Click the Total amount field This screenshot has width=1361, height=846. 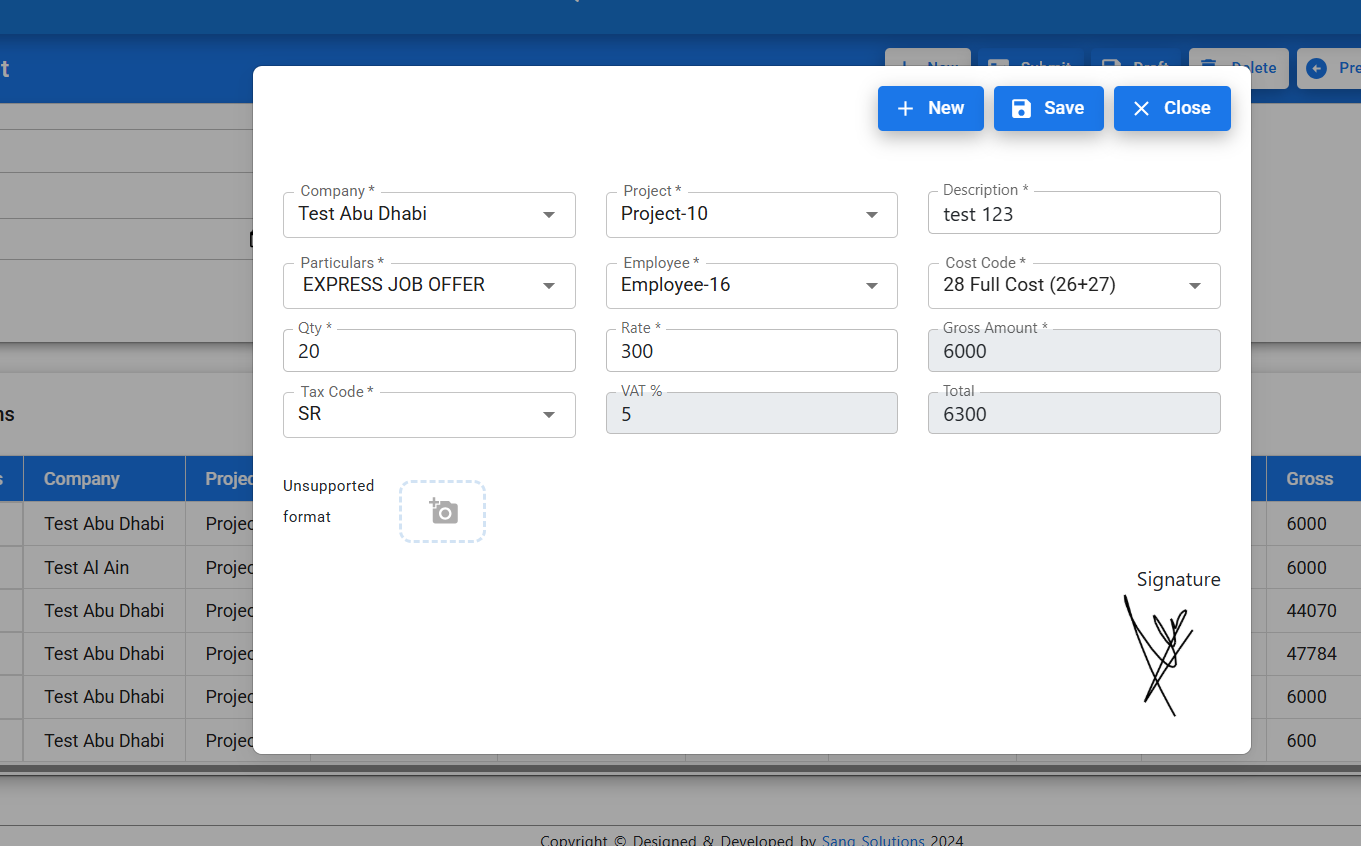(x=1073, y=414)
